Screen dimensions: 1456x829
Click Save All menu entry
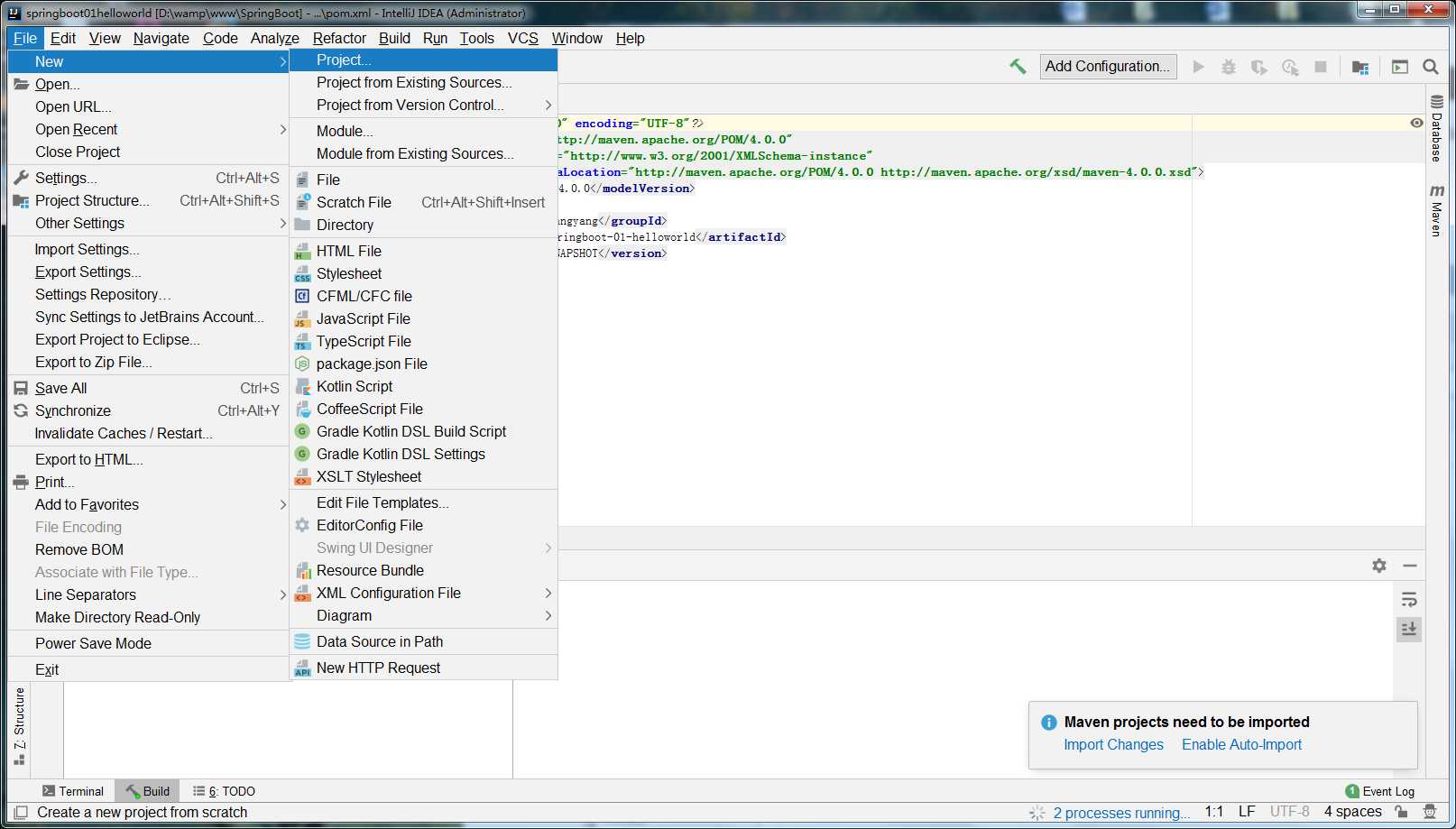pyautogui.click(x=148, y=388)
